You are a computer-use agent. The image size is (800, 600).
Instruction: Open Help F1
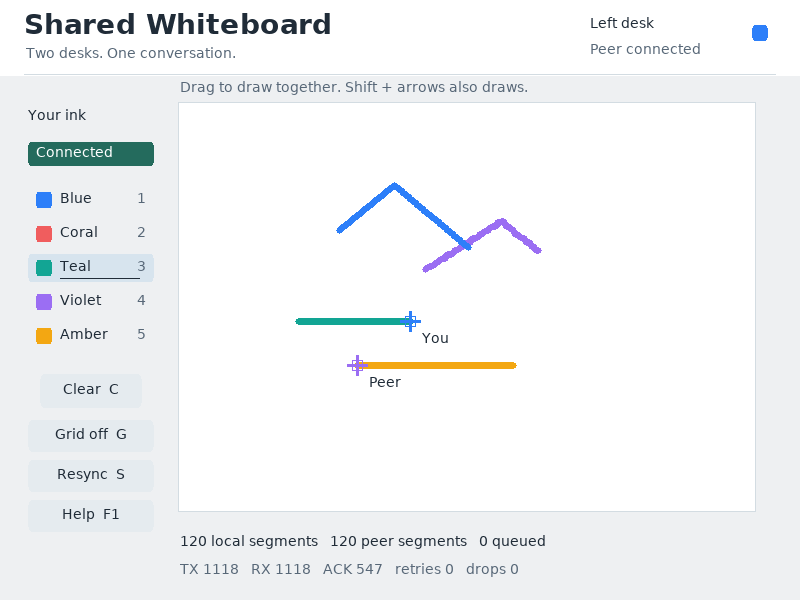pyautogui.click(x=91, y=515)
